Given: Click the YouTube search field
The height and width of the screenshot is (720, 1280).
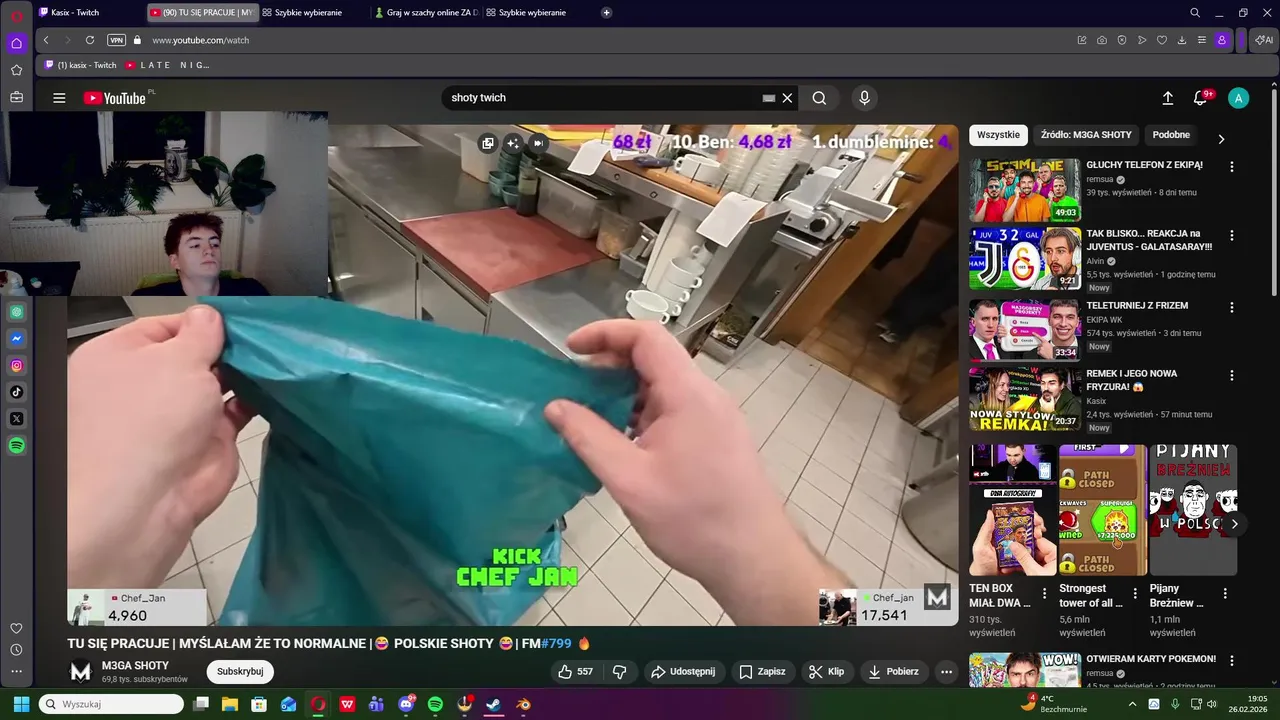Looking at the screenshot, I should [x=600, y=98].
